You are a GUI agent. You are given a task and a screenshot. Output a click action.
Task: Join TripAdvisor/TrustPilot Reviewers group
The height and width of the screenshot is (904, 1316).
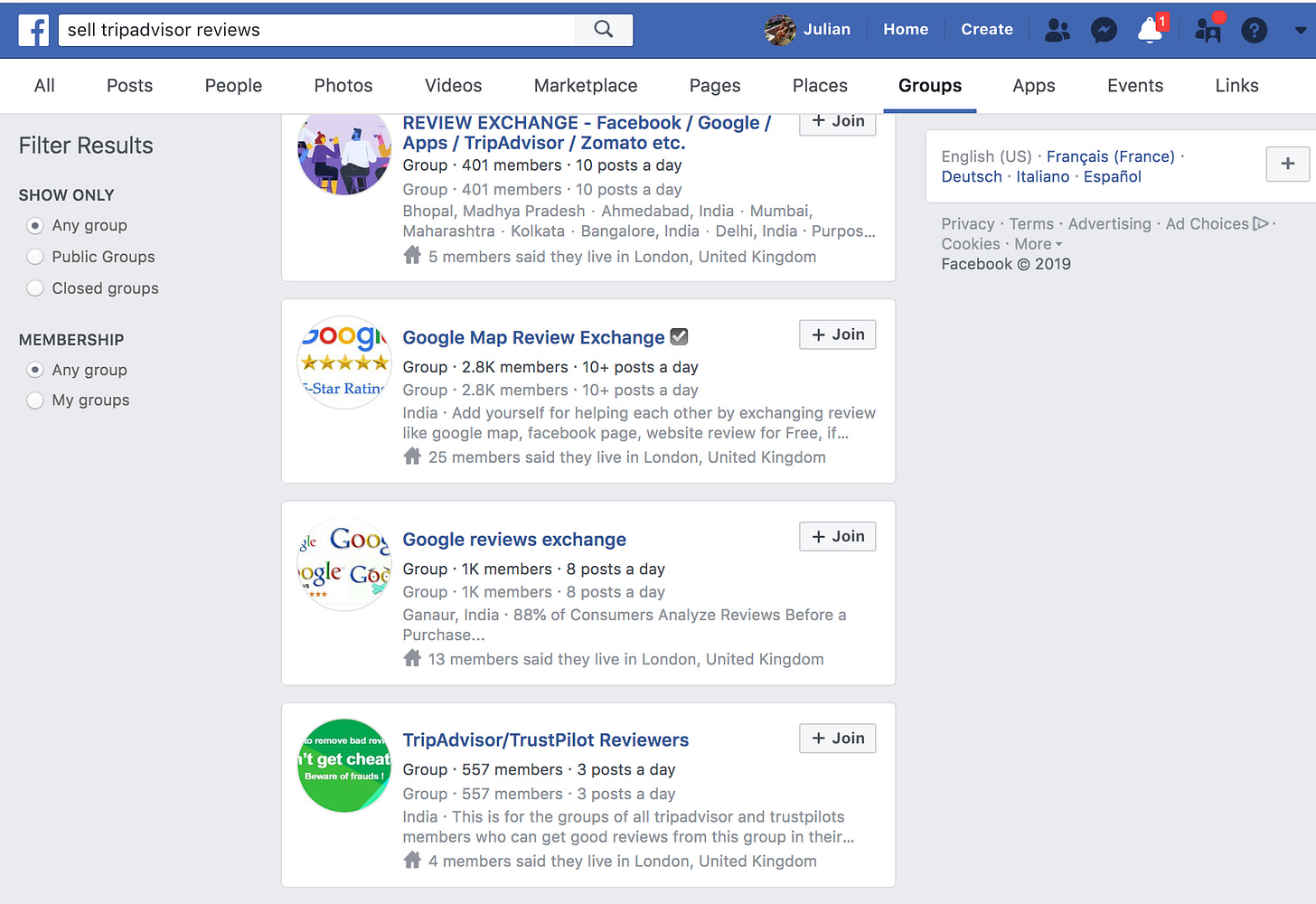(x=838, y=739)
